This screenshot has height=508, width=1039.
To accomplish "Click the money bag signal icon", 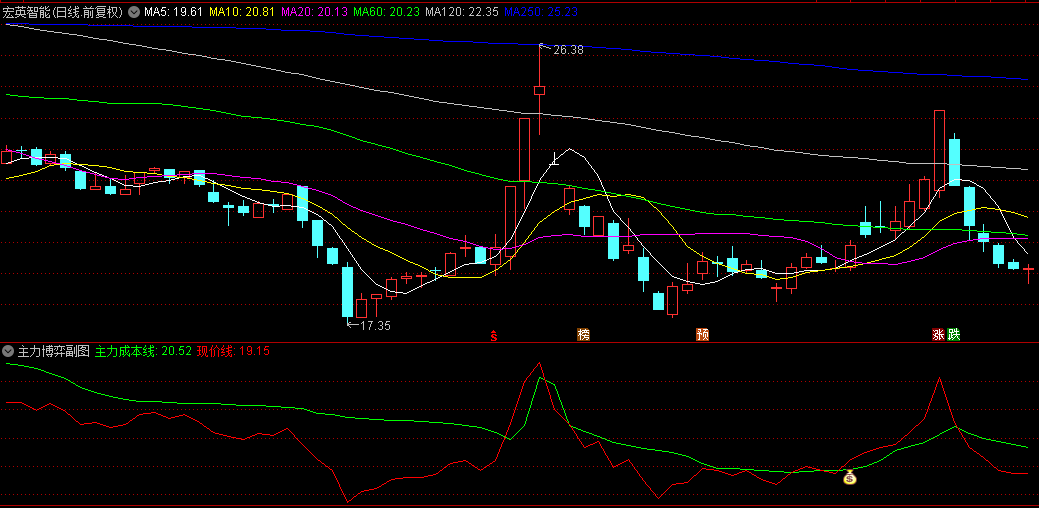I will (849, 476).
